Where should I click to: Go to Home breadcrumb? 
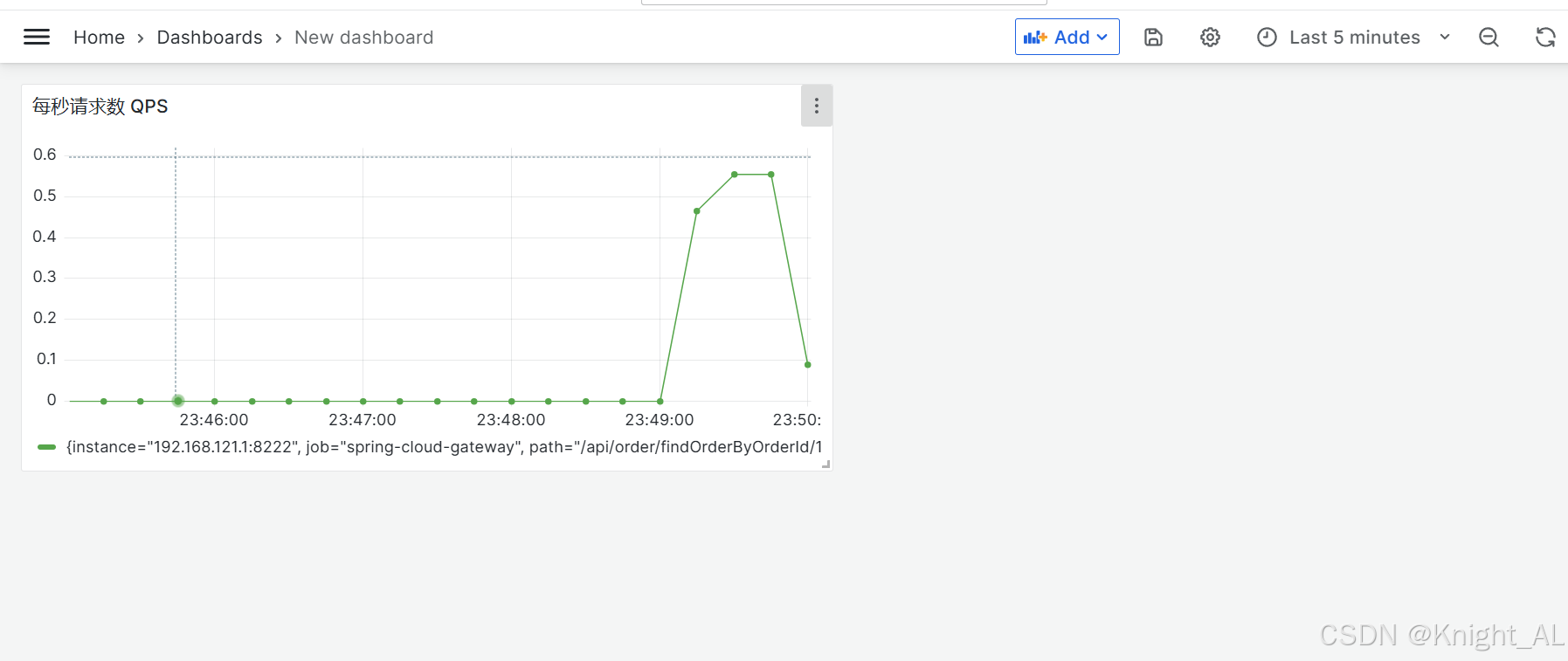click(x=99, y=38)
